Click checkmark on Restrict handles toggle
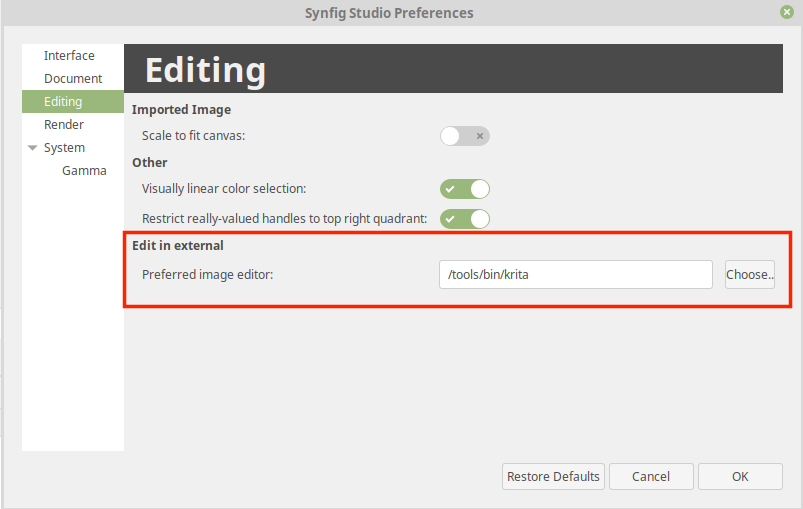Viewport: 803px width, 509px height. 450,220
